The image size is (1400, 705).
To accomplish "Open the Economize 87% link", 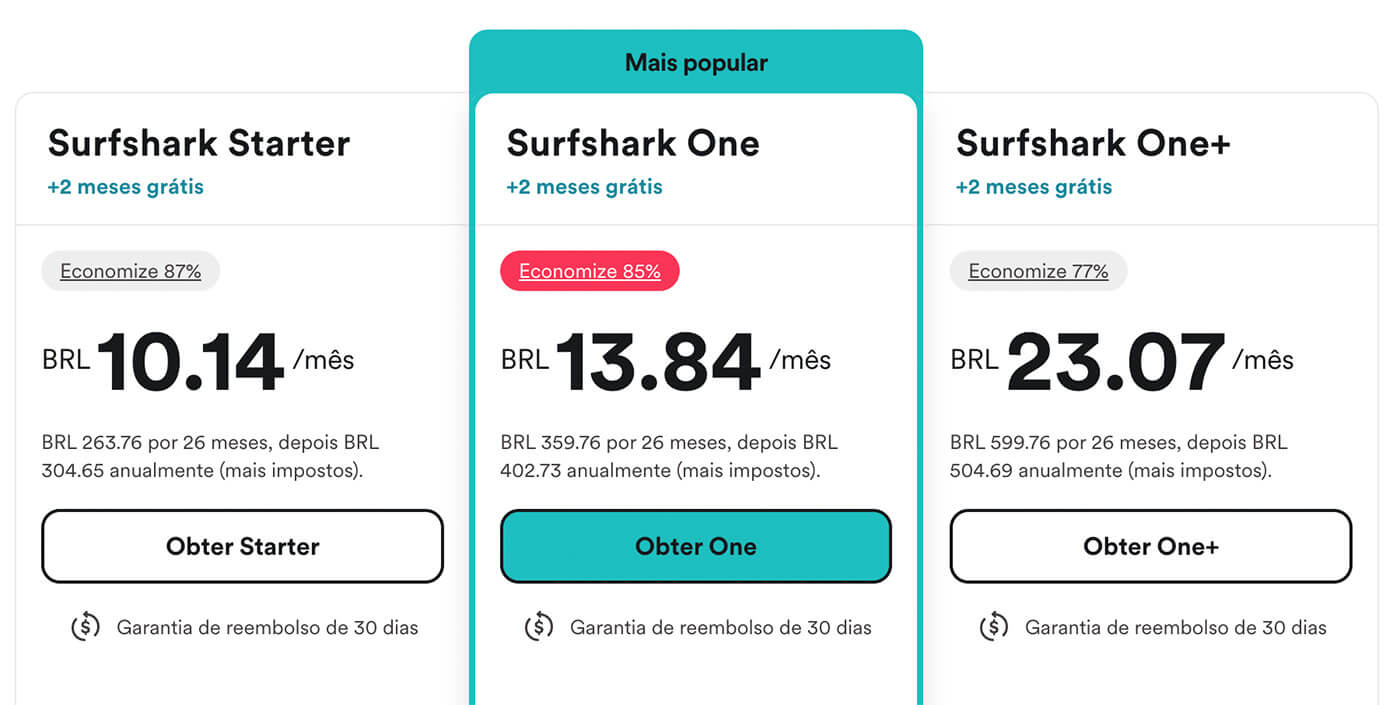I will coord(130,271).
